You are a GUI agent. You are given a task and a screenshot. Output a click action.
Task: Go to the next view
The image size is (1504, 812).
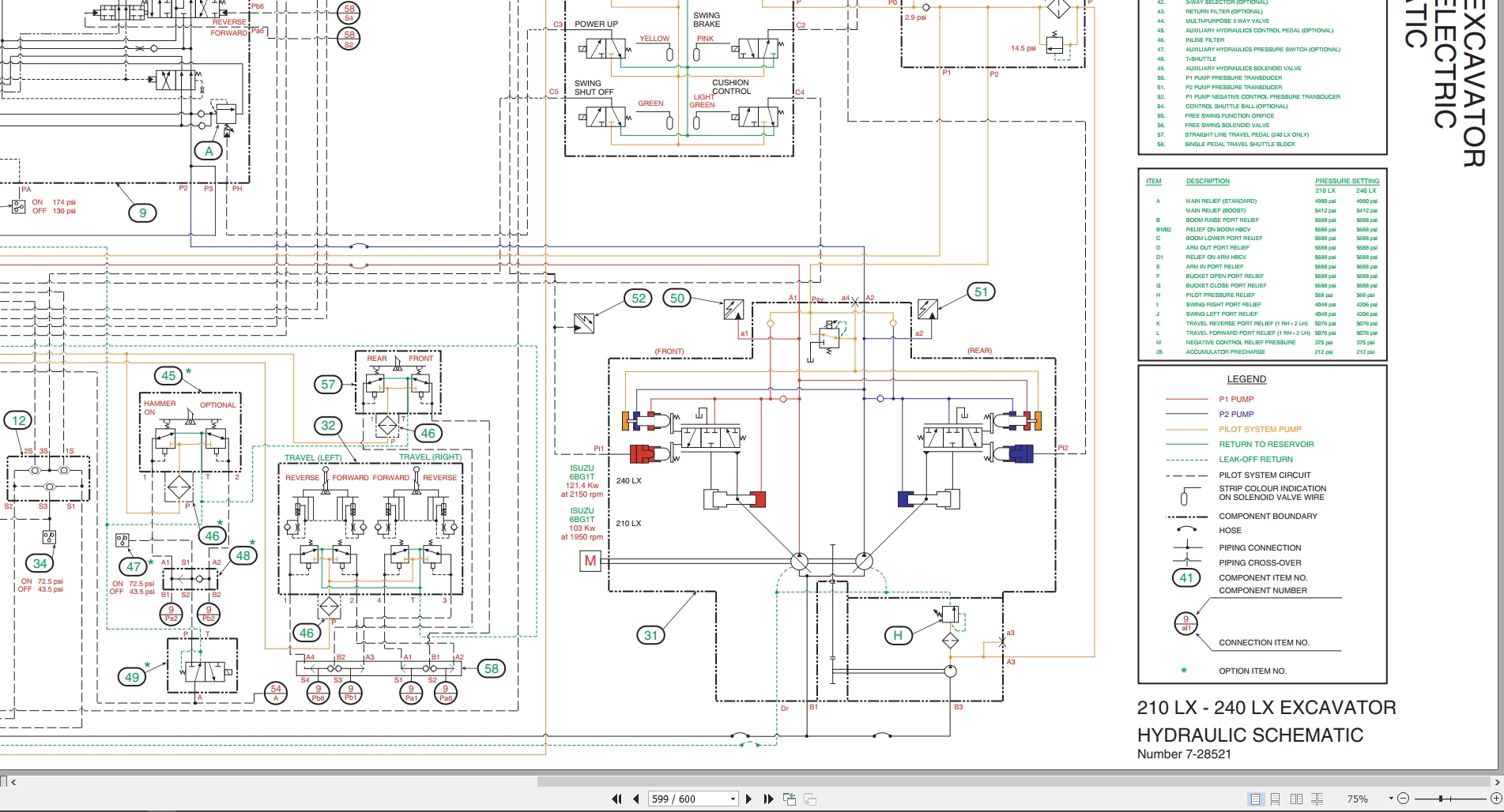[809, 799]
